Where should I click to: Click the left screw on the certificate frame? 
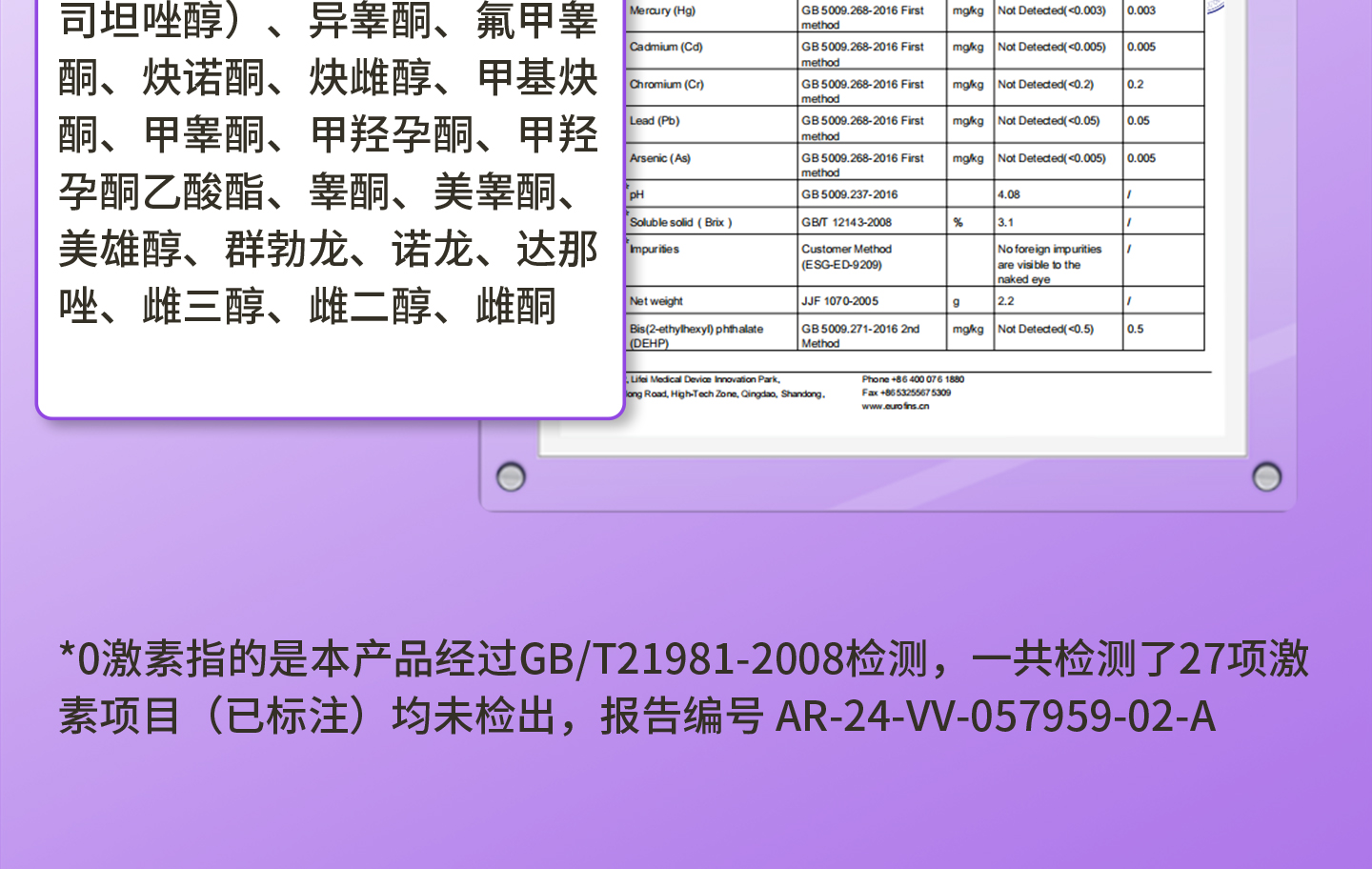coord(511,476)
